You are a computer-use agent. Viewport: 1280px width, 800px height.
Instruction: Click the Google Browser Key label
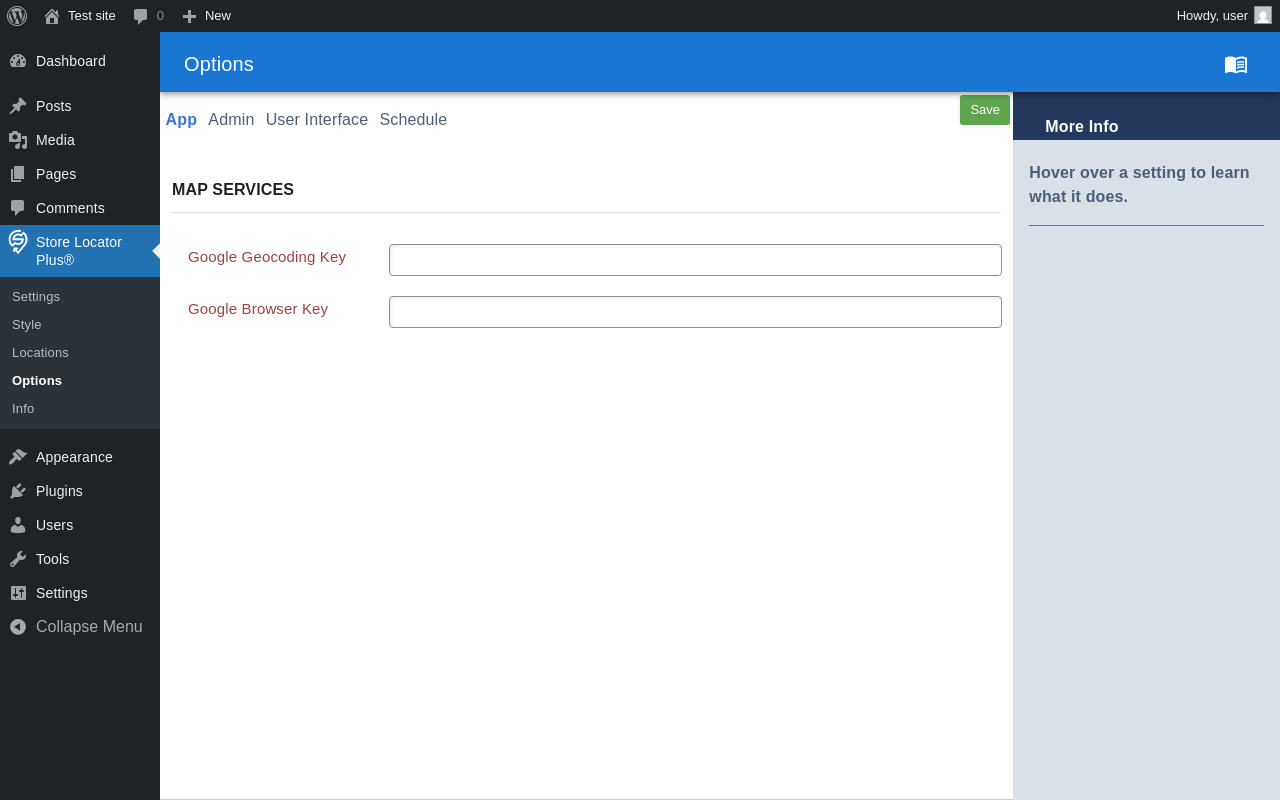click(x=258, y=309)
